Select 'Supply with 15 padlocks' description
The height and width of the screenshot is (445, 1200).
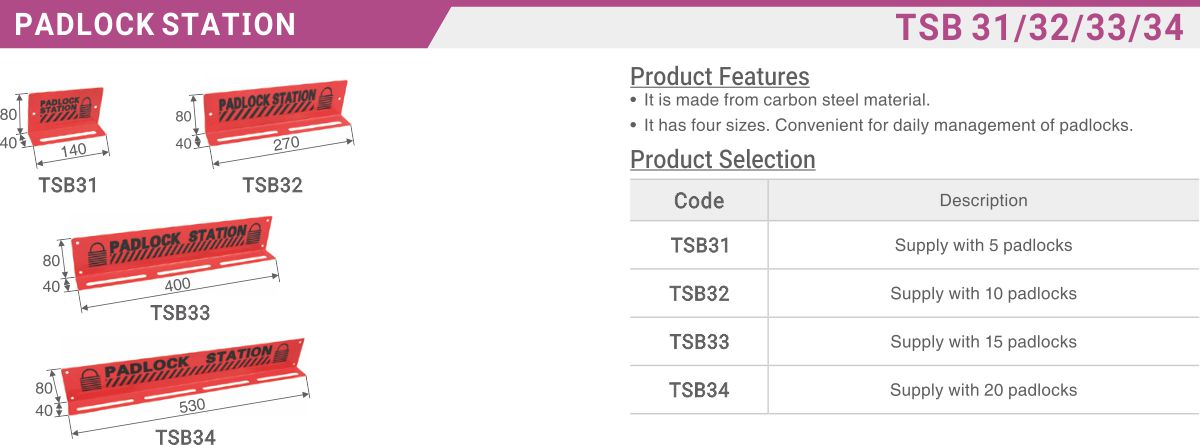(983, 341)
